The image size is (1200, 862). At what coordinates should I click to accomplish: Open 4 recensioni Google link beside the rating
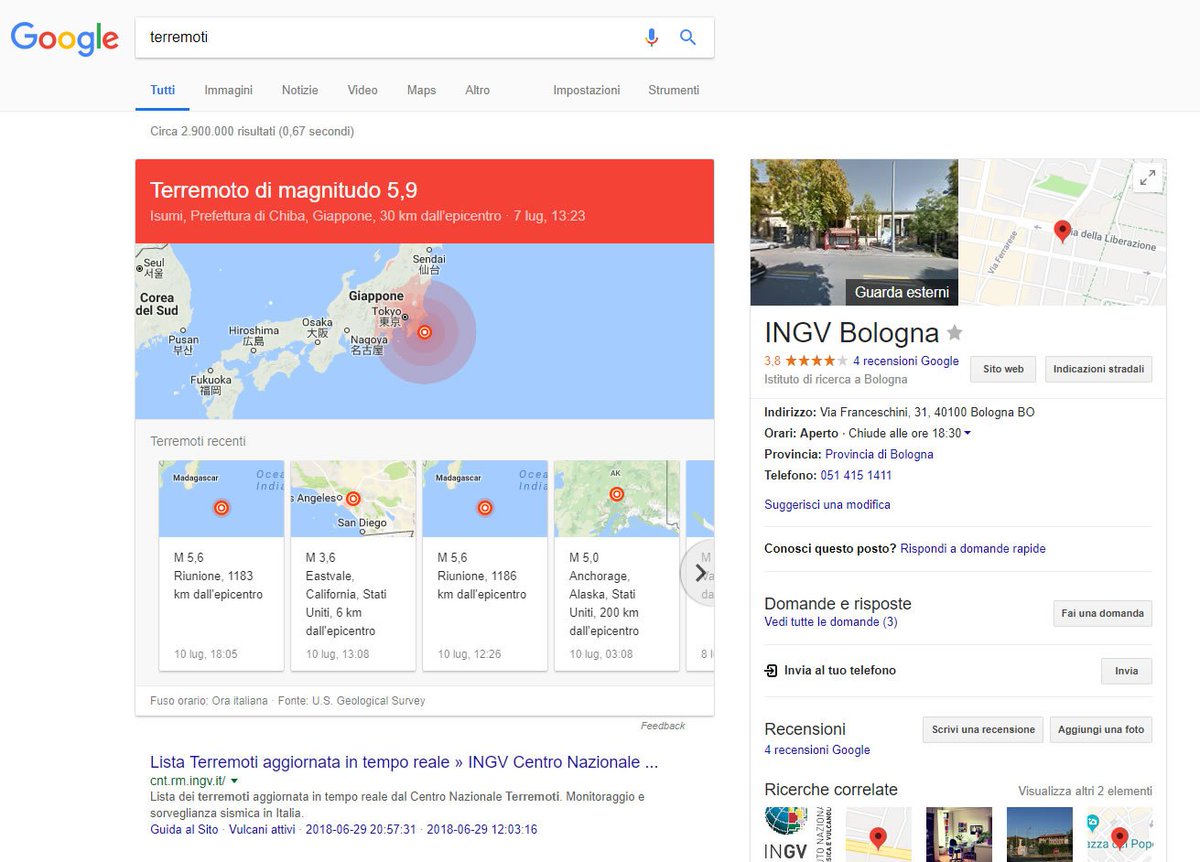click(906, 361)
